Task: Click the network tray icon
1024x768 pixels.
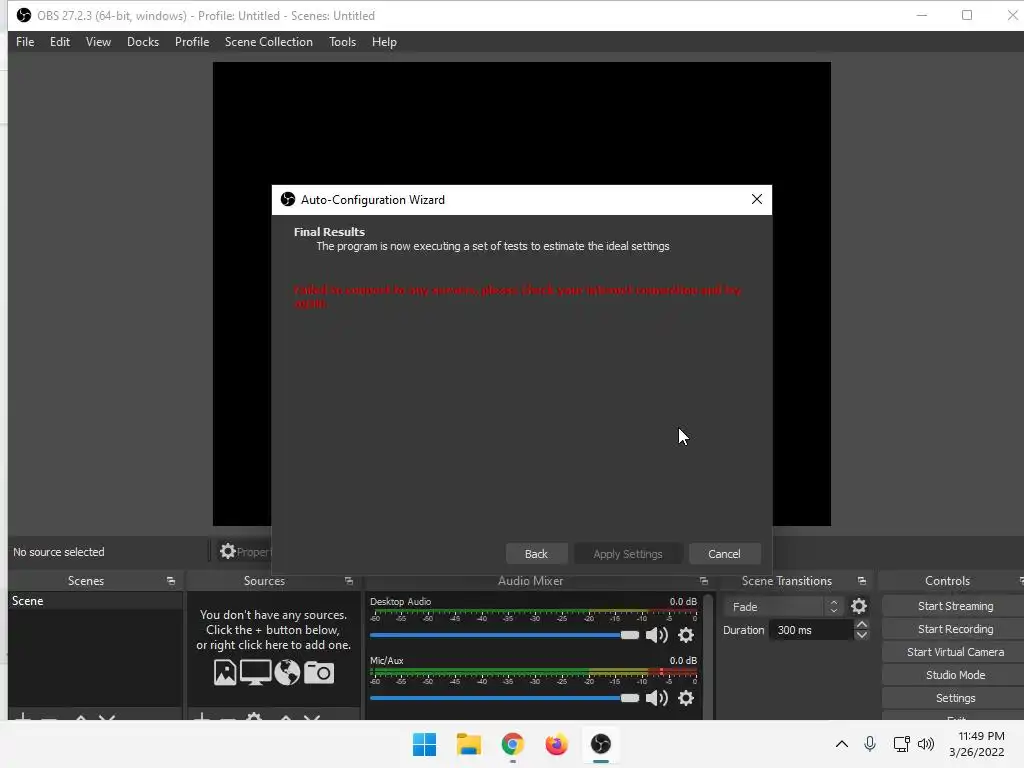Action: (901, 744)
